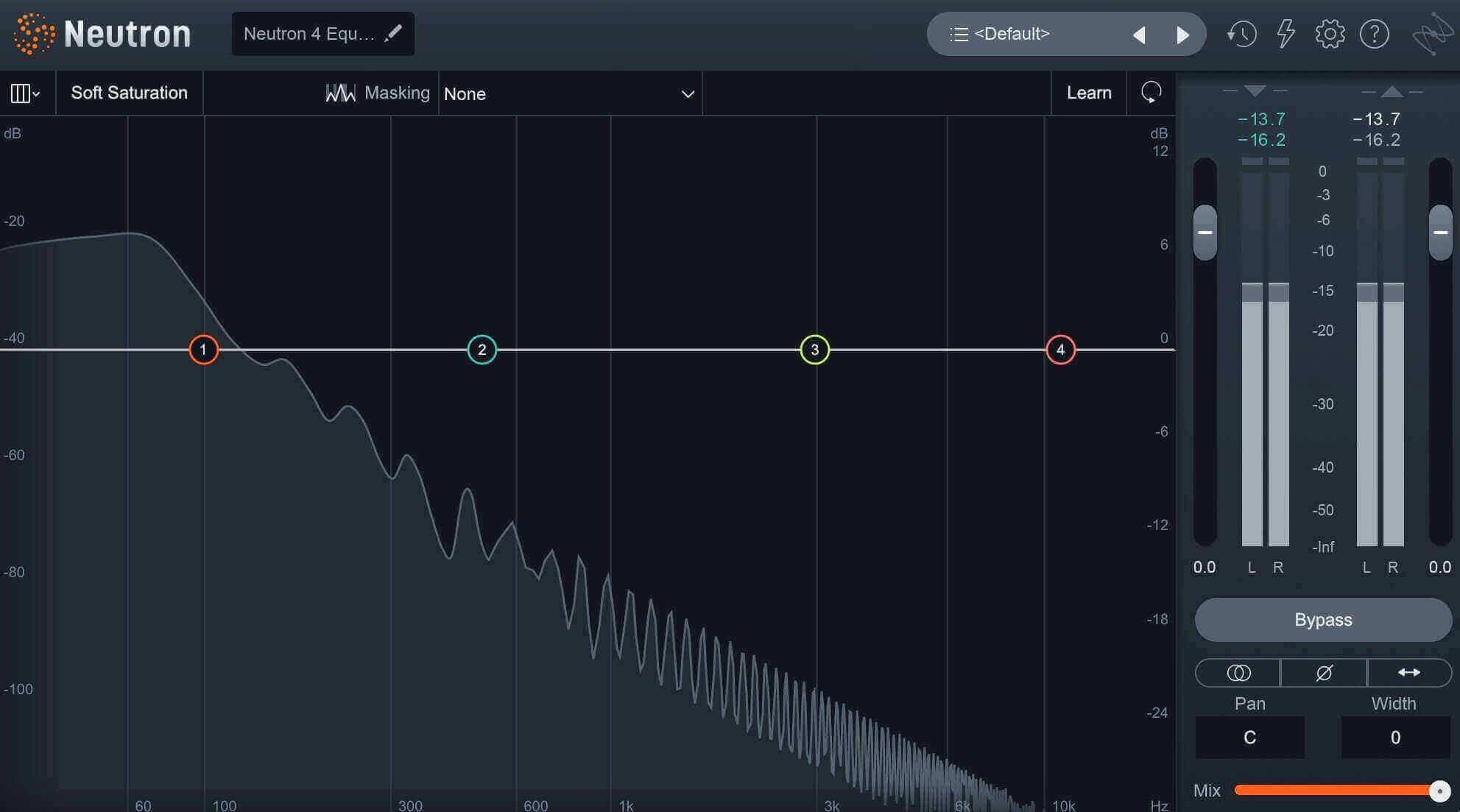Image resolution: width=1460 pixels, height=812 pixels.
Task: Select EQ band node 4
Action: click(x=1060, y=350)
